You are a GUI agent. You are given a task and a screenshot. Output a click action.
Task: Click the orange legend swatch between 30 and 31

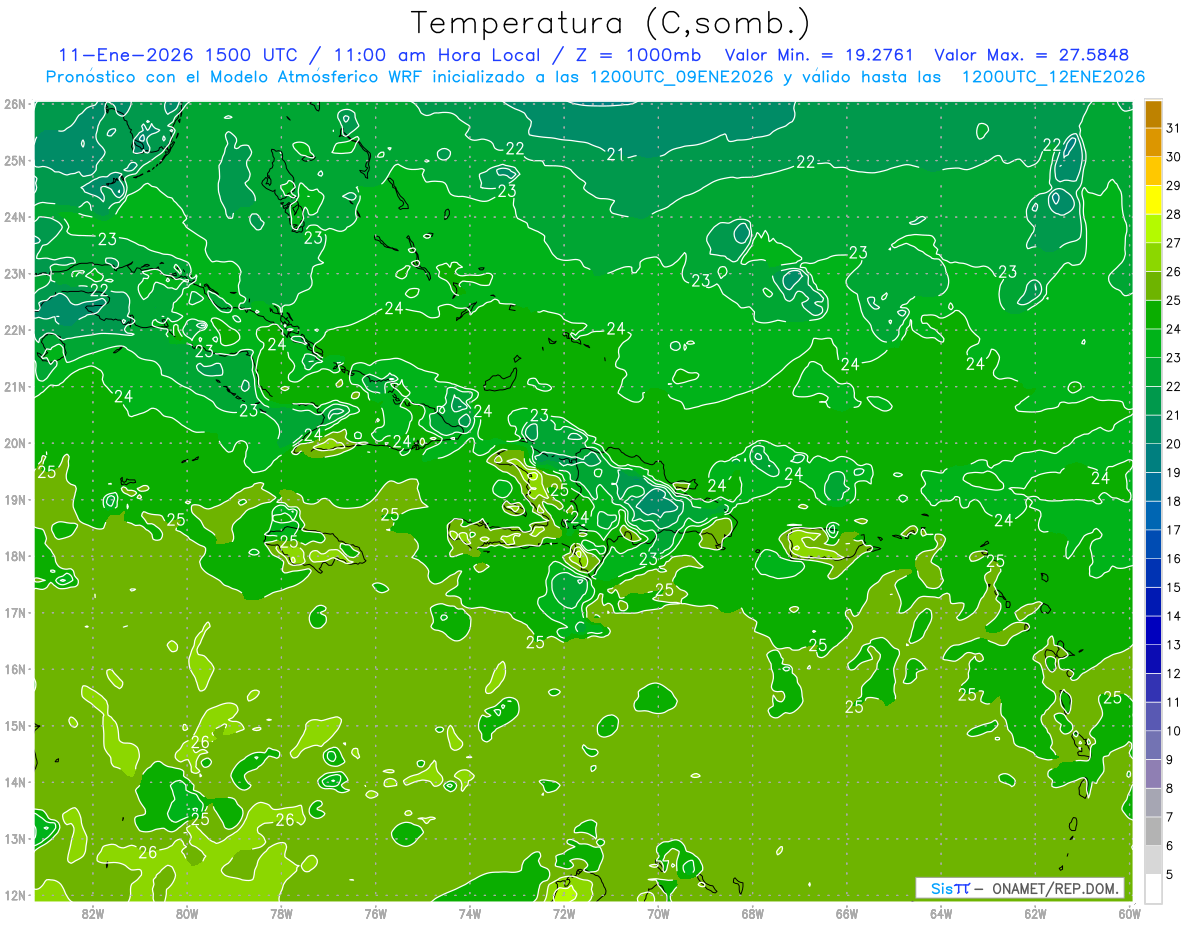point(1153,143)
